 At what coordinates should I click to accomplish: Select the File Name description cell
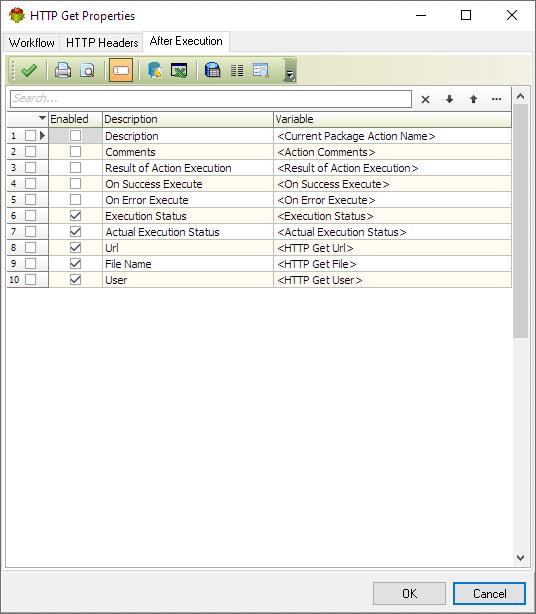(x=188, y=264)
